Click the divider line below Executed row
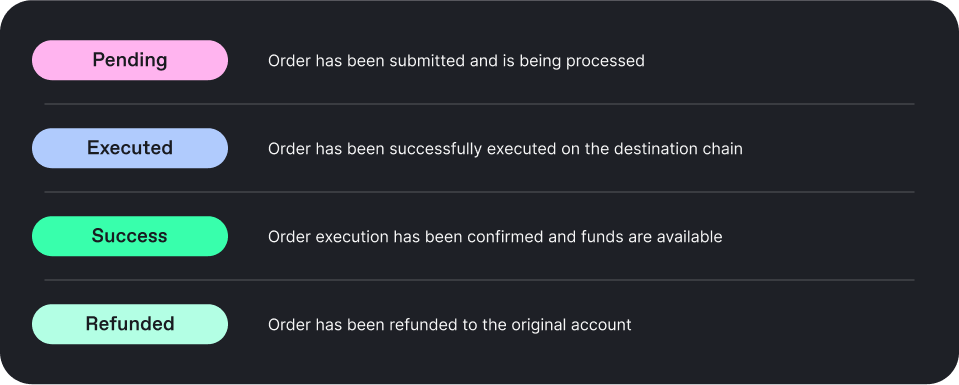959x385 pixels. 480,192
